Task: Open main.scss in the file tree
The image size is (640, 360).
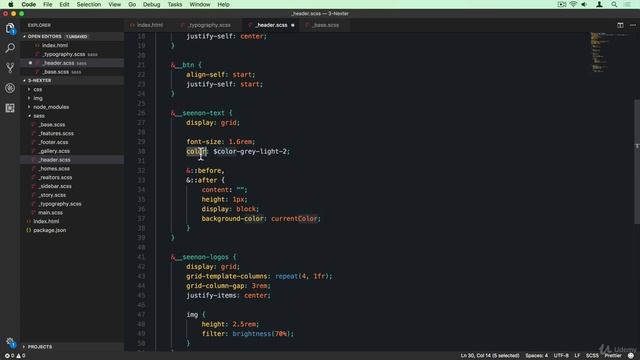Action: [51, 213]
